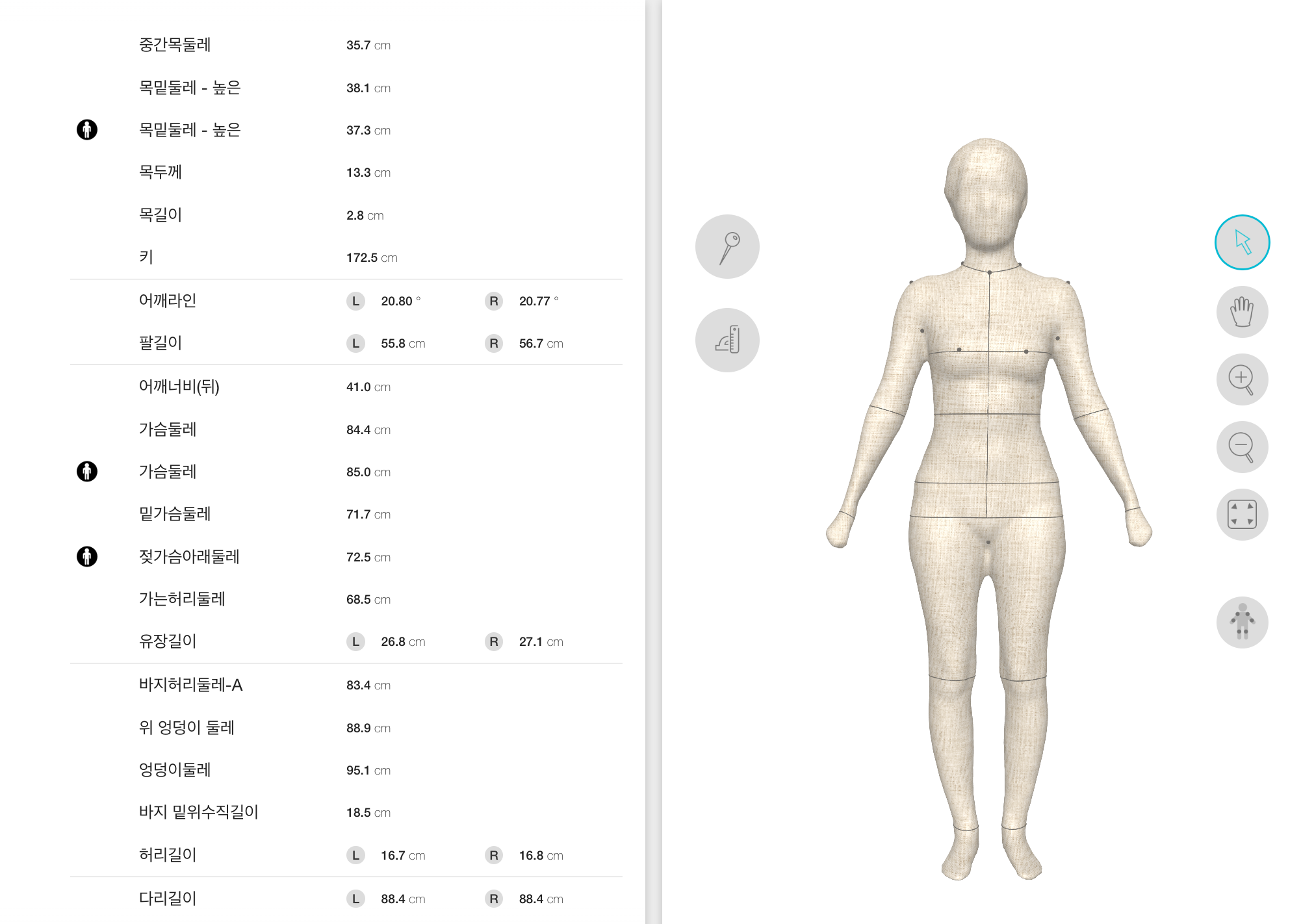Fit avatar to view frame
The image size is (1314, 924).
pyautogui.click(x=1242, y=515)
